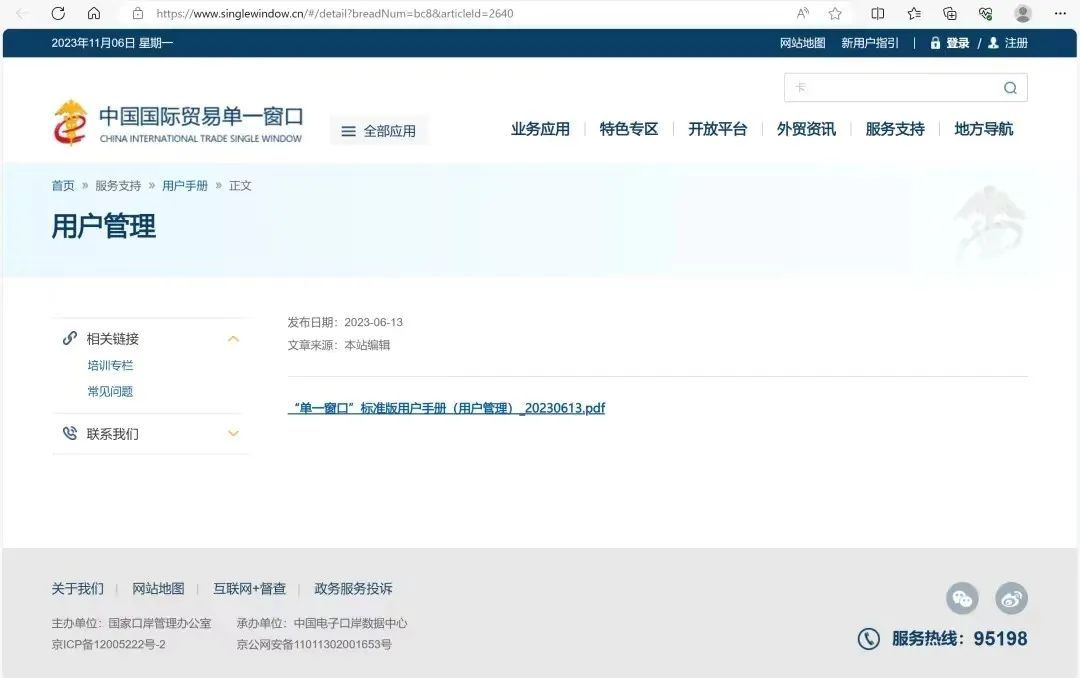Expand the 联系我们 section chevron
Screen dimensions: 1080x678
233,434
